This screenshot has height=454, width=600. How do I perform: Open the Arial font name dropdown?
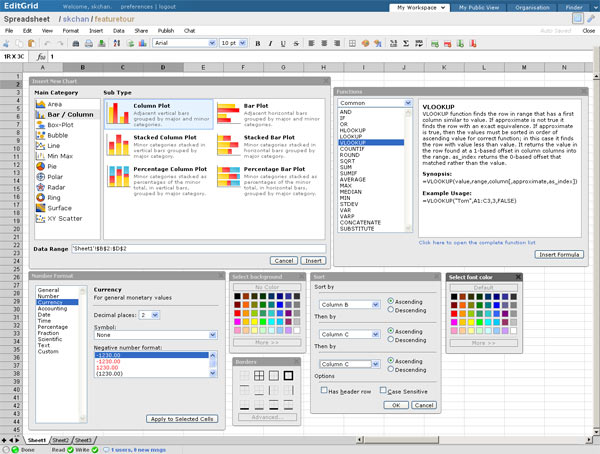pos(184,43)
